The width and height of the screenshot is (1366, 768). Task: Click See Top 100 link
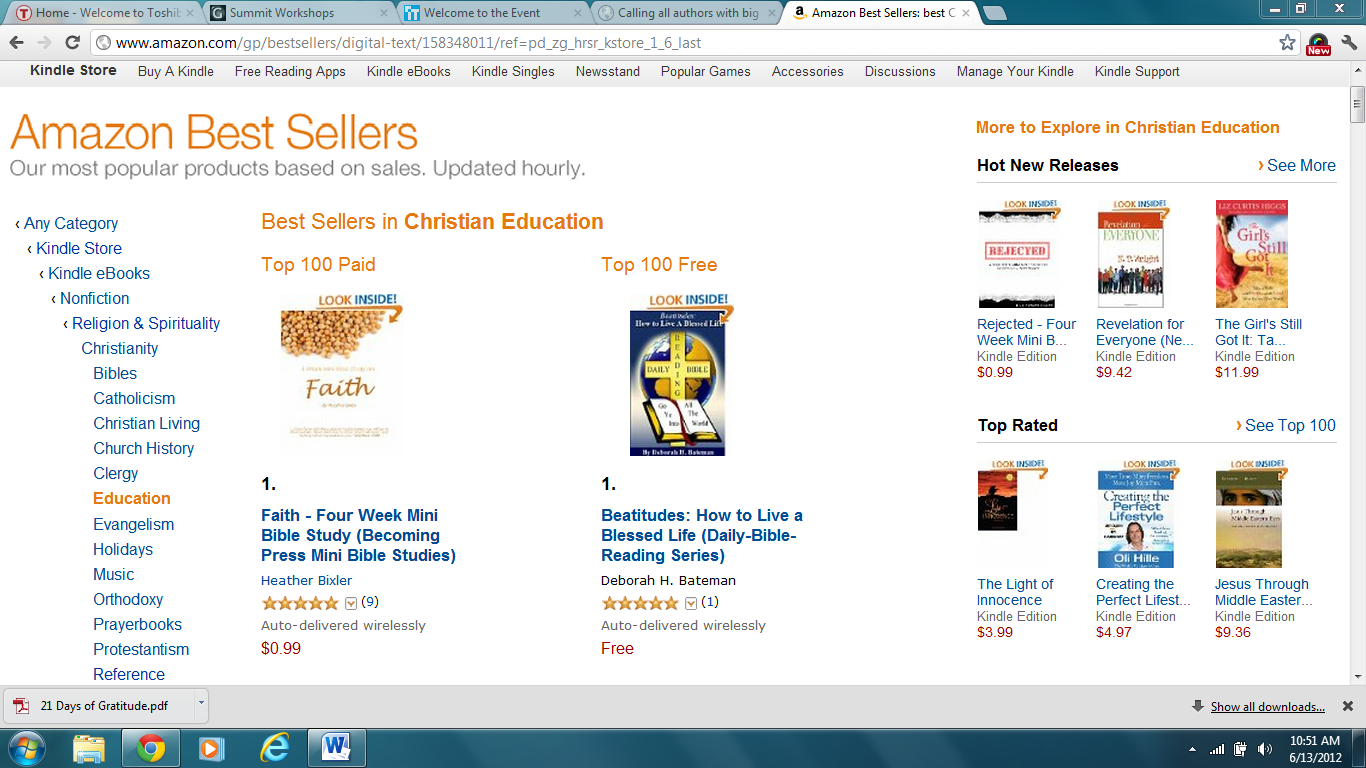pyautogui.click(x=1289, y=426)
